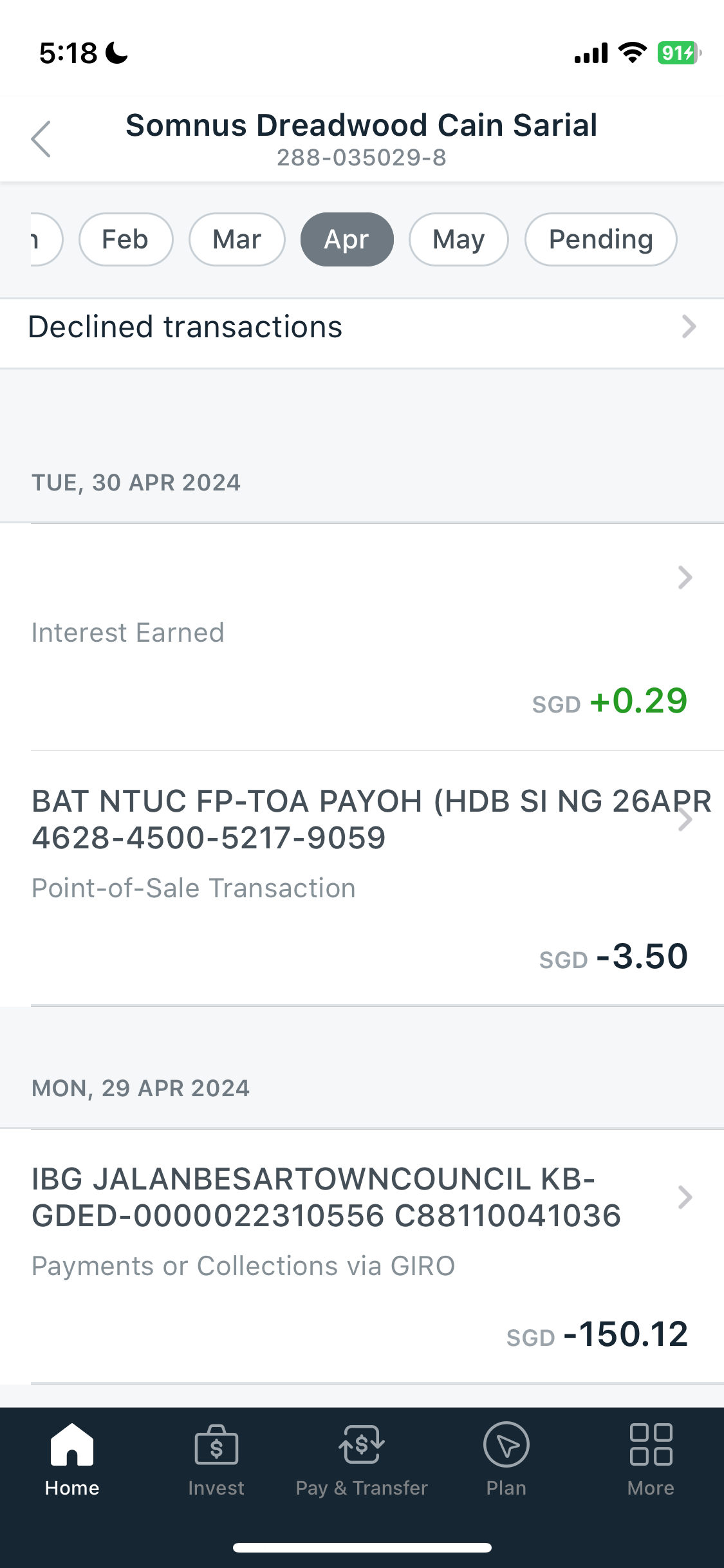Open the Home tab icon
The height and width of the screenshot is (1568, 724).
(x=72, y=1444)
